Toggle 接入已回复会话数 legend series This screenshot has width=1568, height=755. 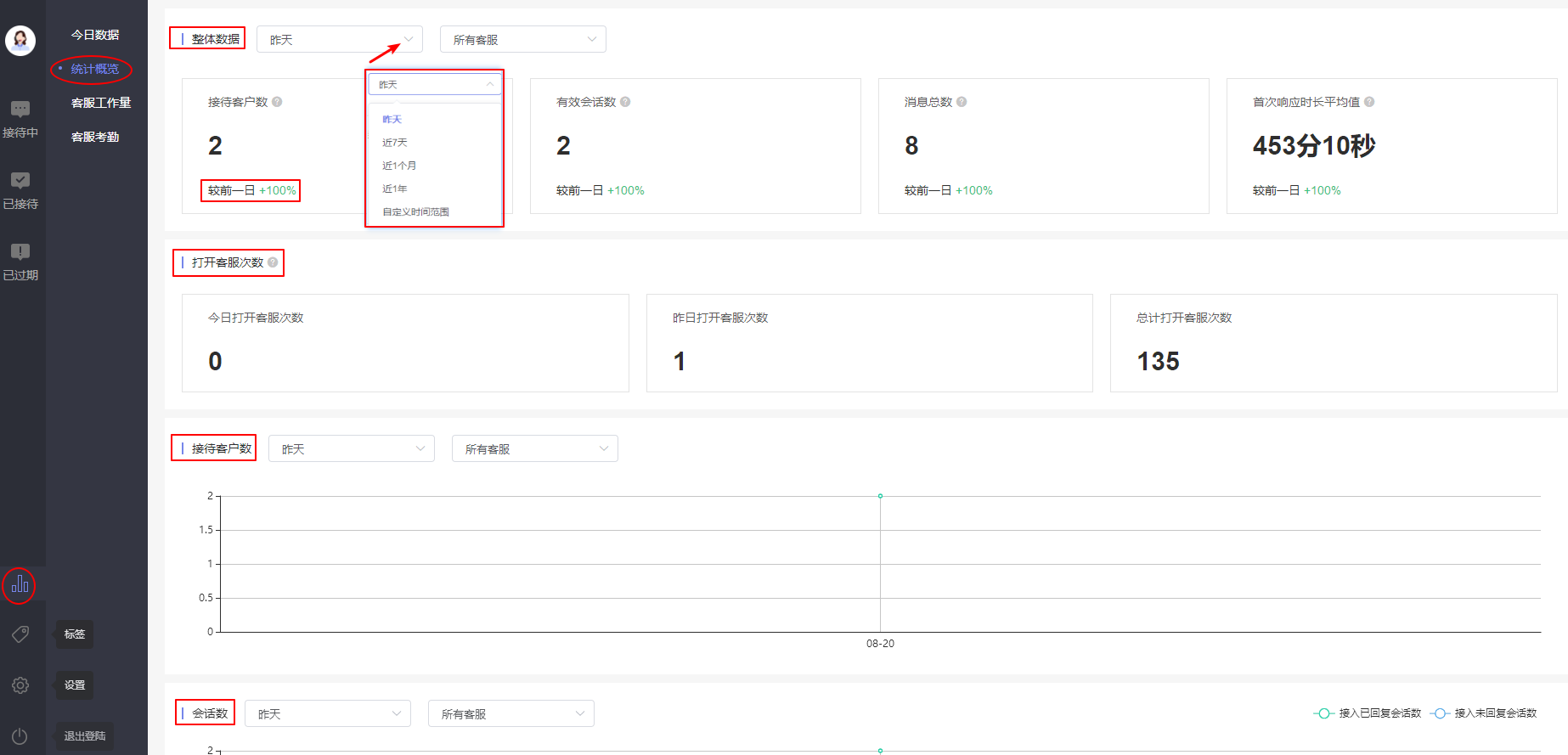[x=1368, y=713]
